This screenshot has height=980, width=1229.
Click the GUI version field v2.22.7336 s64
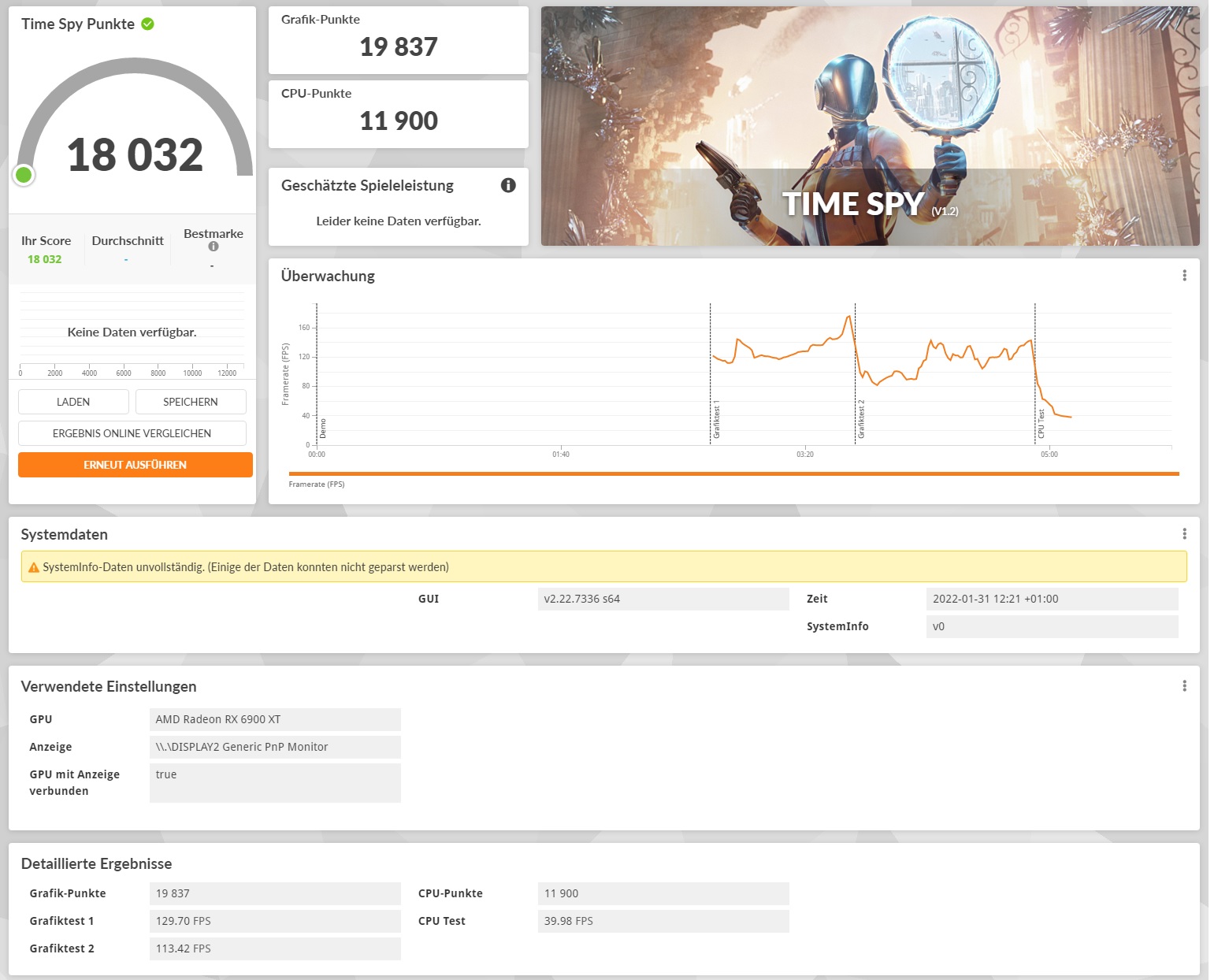[x=663, y=599]
